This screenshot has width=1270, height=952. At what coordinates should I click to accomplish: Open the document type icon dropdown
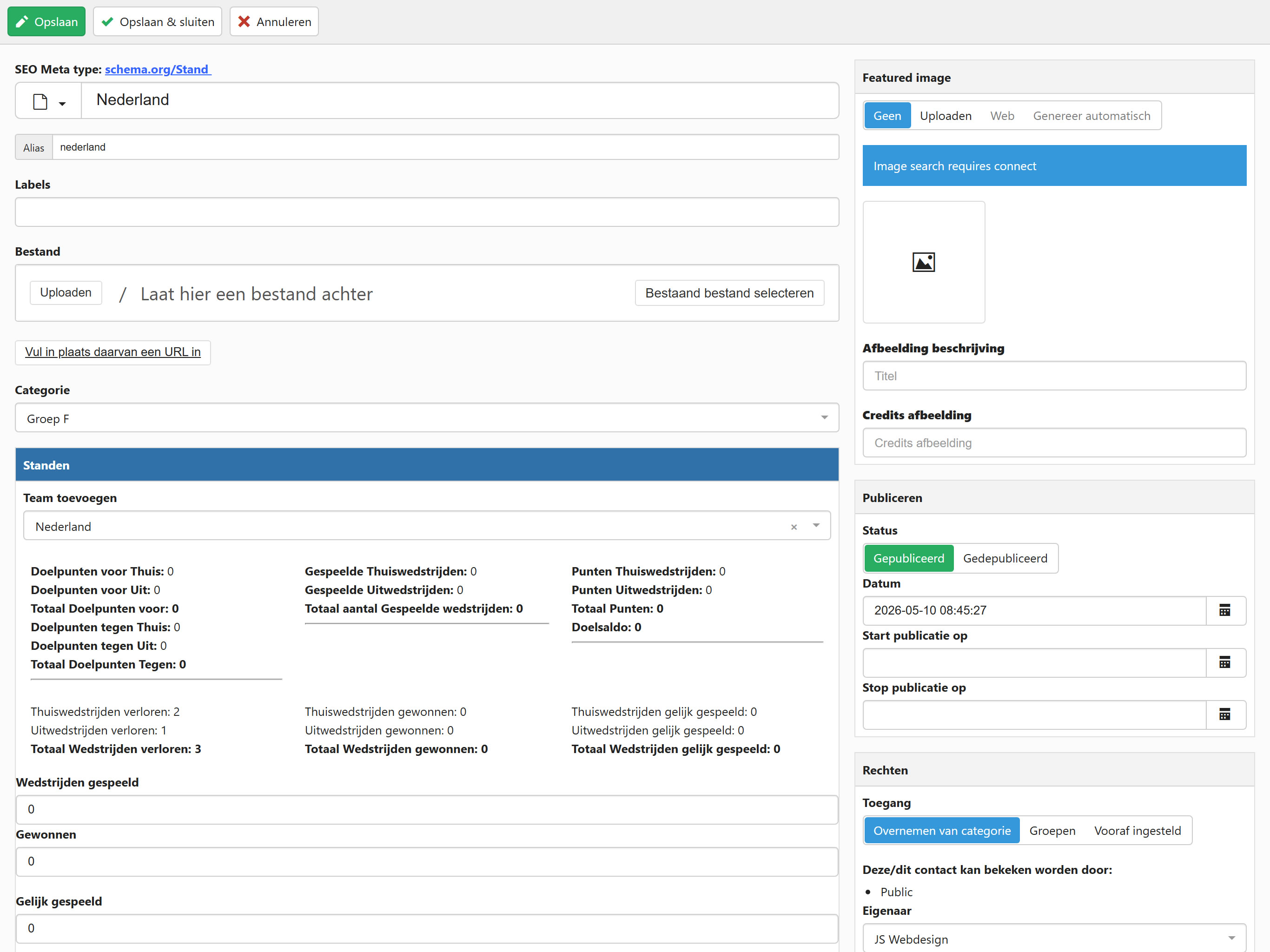click(x=49, y=101)
